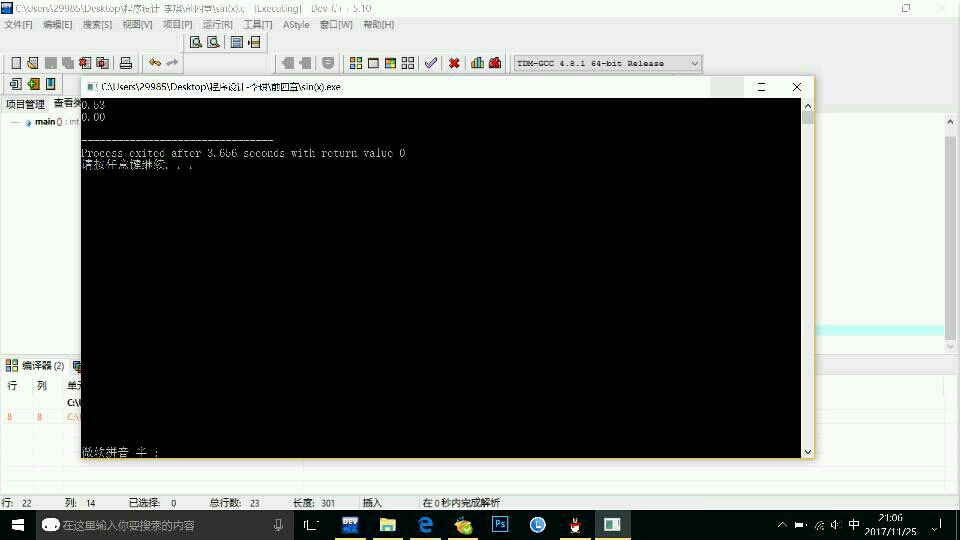Screen dimensions: 960x540
Task: Click the Windows Start button
Action: [18, 525]
